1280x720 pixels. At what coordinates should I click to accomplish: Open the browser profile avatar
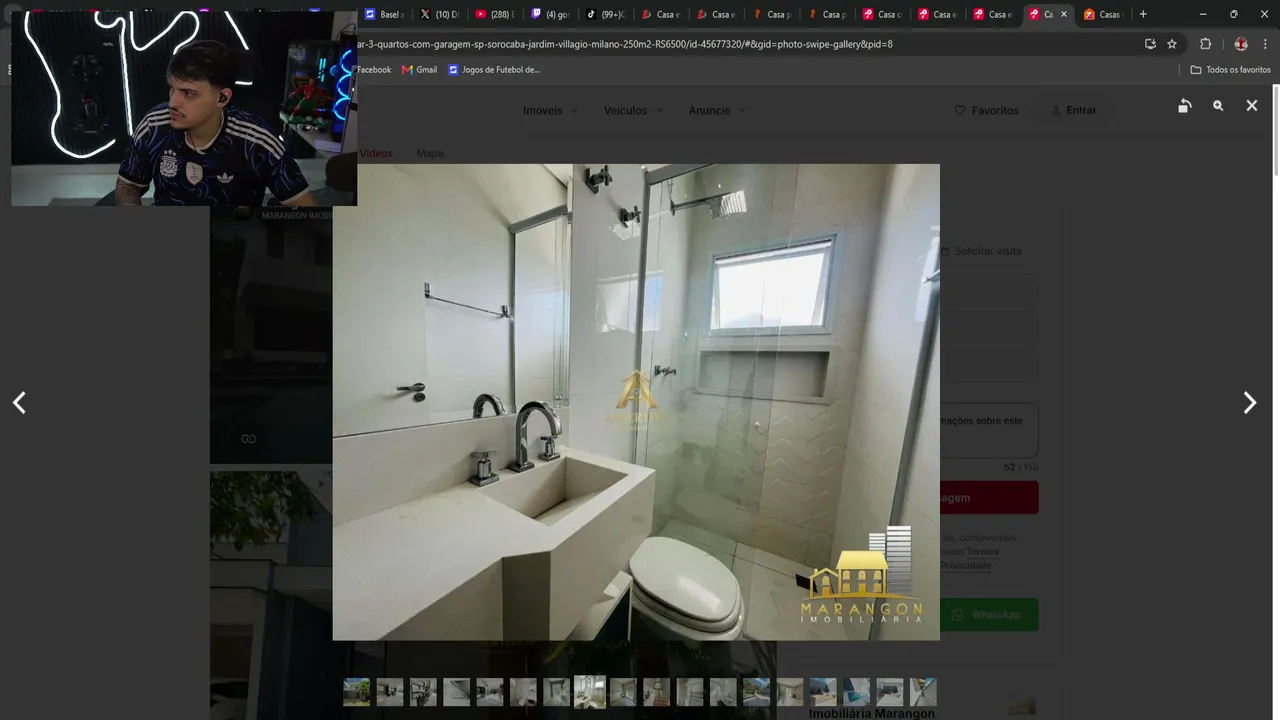point(1241,44)
